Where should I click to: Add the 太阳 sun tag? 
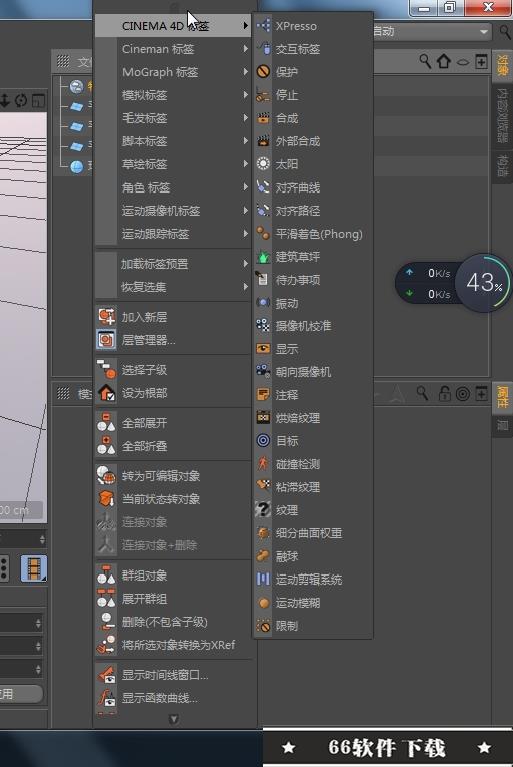[x=312, y=164]
